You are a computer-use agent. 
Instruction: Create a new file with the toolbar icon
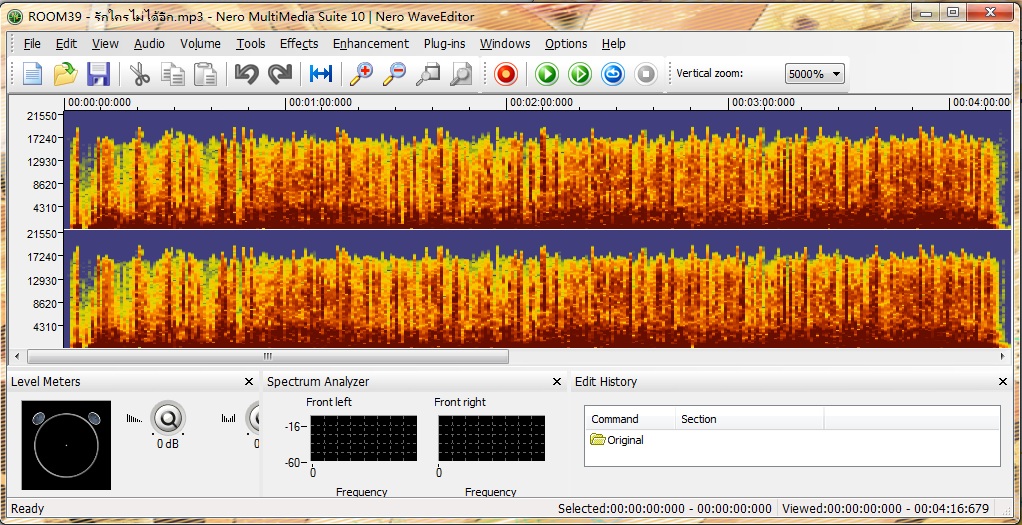pos(33,74)
